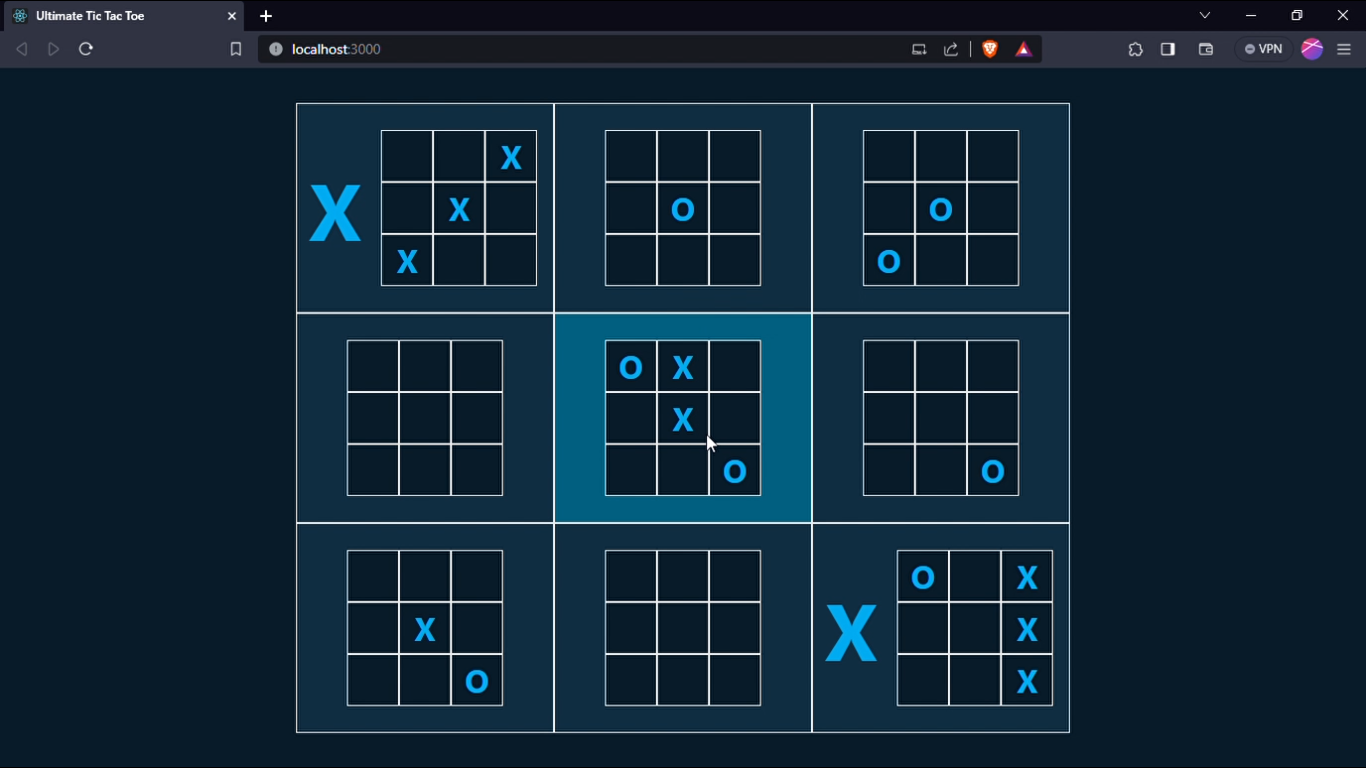This screenshot has height=768, width=1366.
Task: Click the empty center cell of bottom-middle board
Action: [683, 628]
